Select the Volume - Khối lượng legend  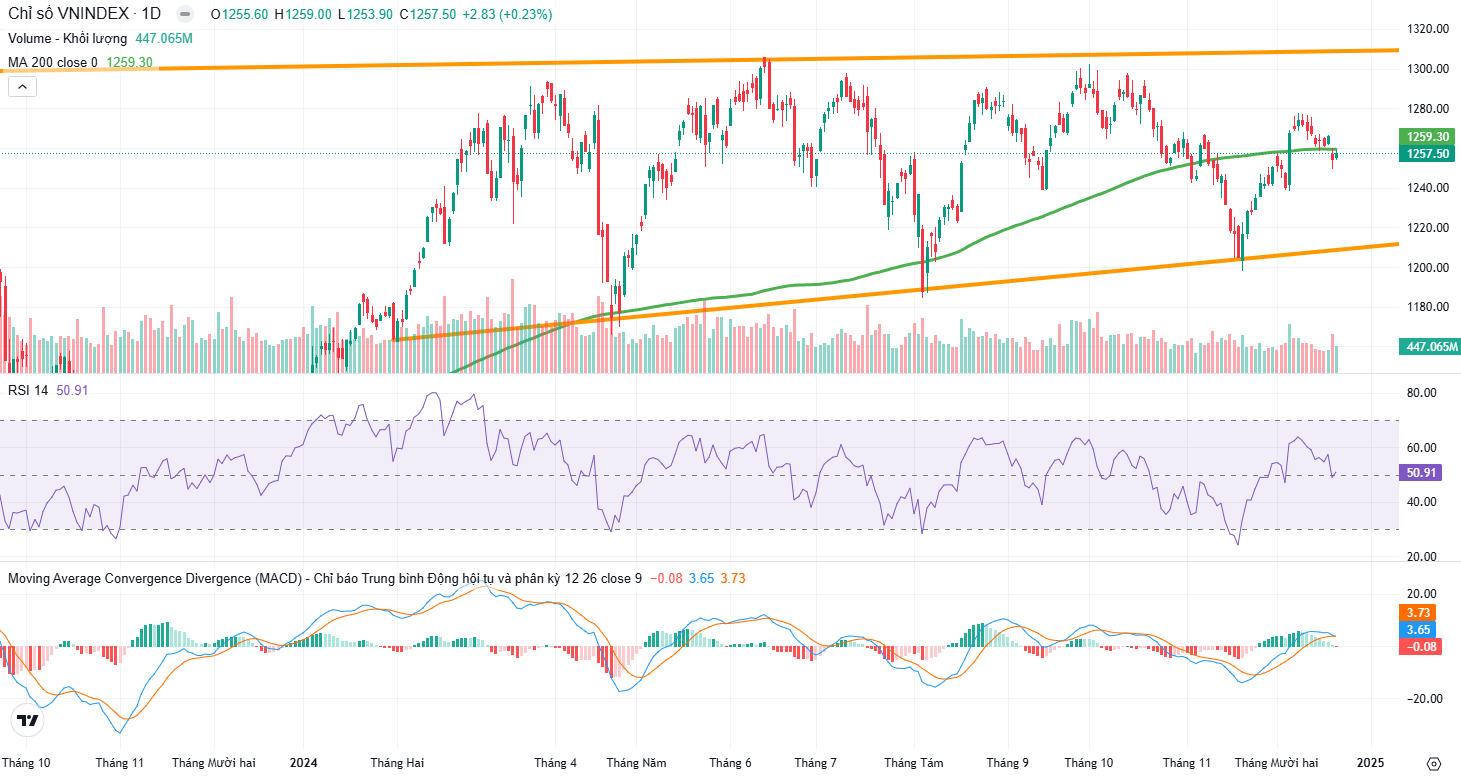coord(68,38)
